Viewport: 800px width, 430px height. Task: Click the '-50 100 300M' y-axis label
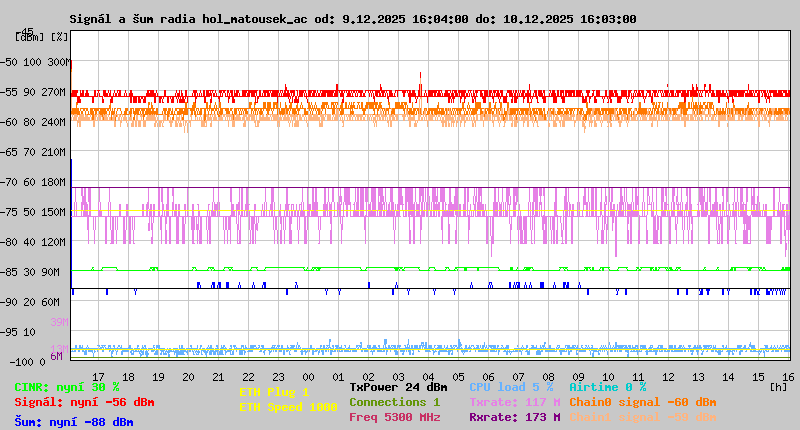click(35, 62)
